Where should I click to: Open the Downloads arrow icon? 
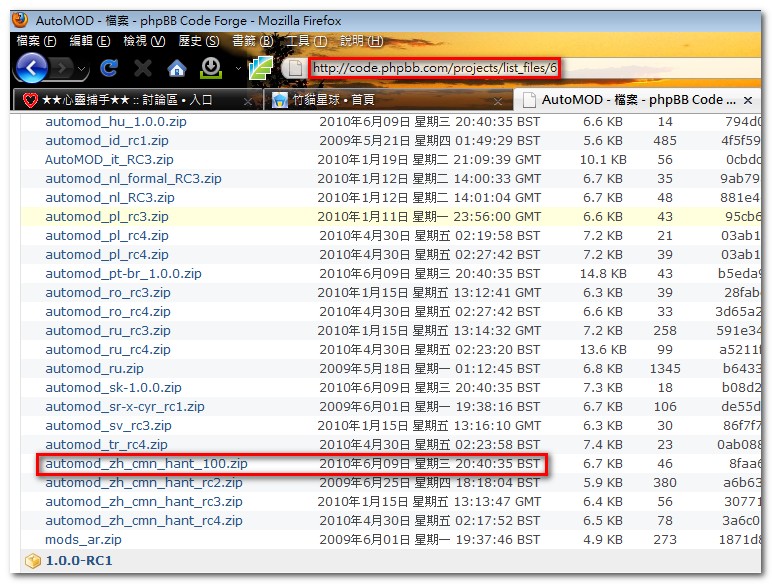211,68
